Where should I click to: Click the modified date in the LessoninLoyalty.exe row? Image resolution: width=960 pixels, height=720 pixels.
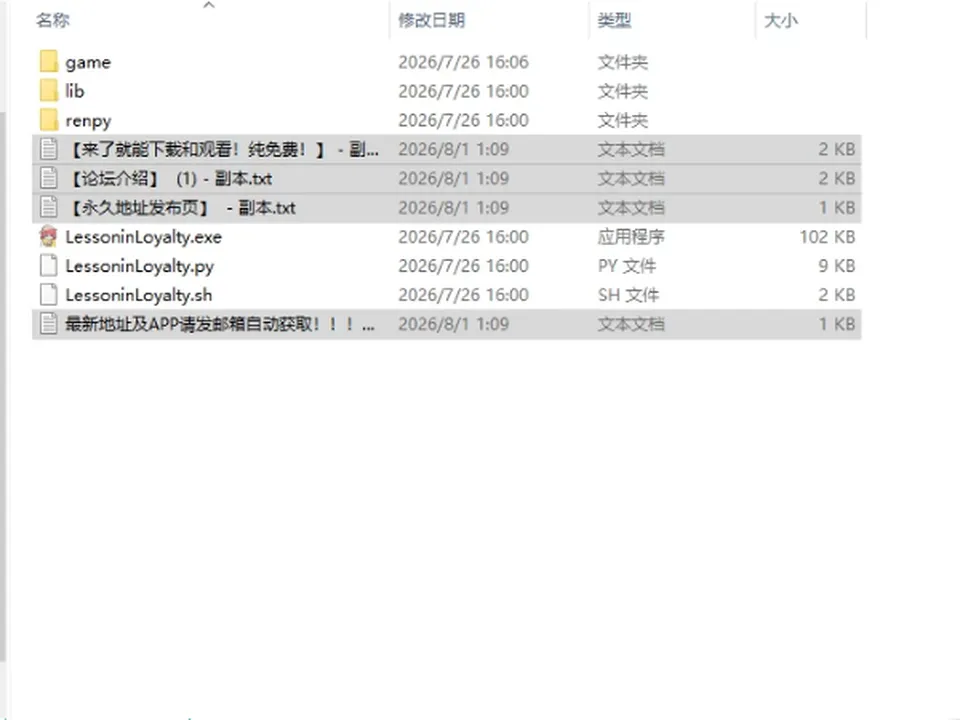tap(463, 237)
